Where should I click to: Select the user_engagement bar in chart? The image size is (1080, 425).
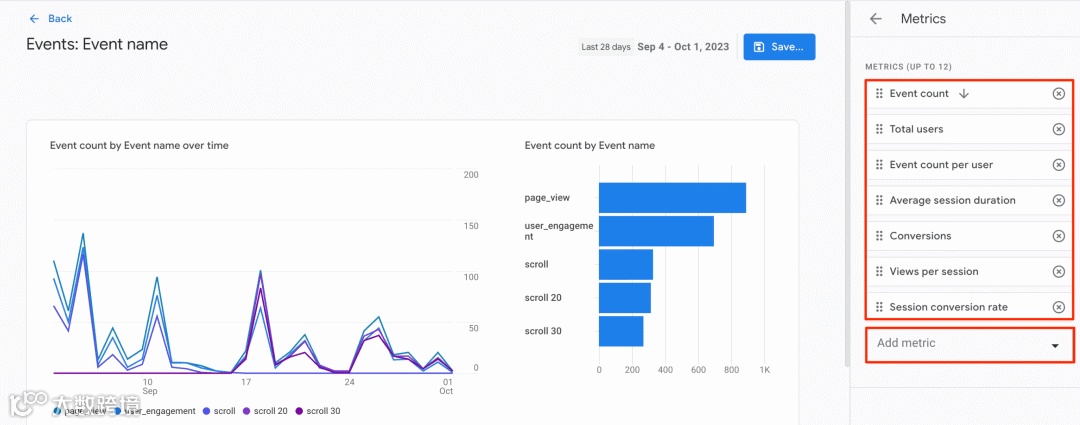pyautogui.click(x=656, y=231)
